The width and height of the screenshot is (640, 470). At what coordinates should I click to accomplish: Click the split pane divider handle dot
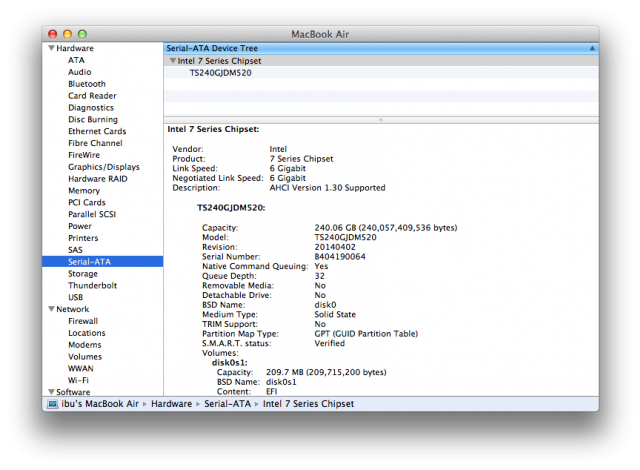pos(381,120)
